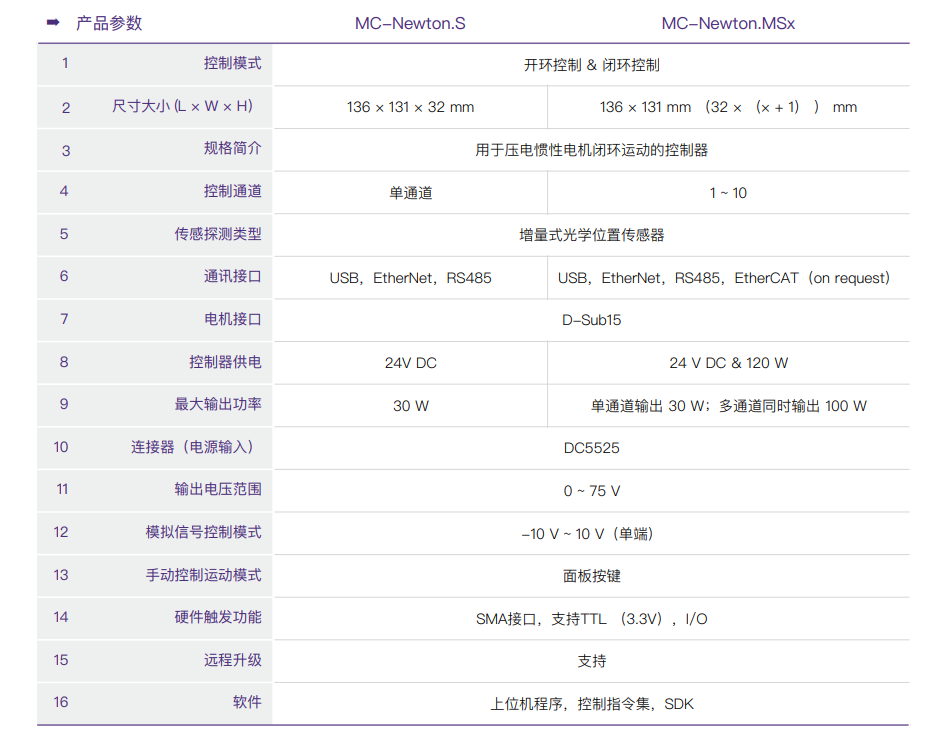Select the 面板按键 value cell
Viewport: 925px width, 732px height.
pyautogui.click(x=591, y=576)
